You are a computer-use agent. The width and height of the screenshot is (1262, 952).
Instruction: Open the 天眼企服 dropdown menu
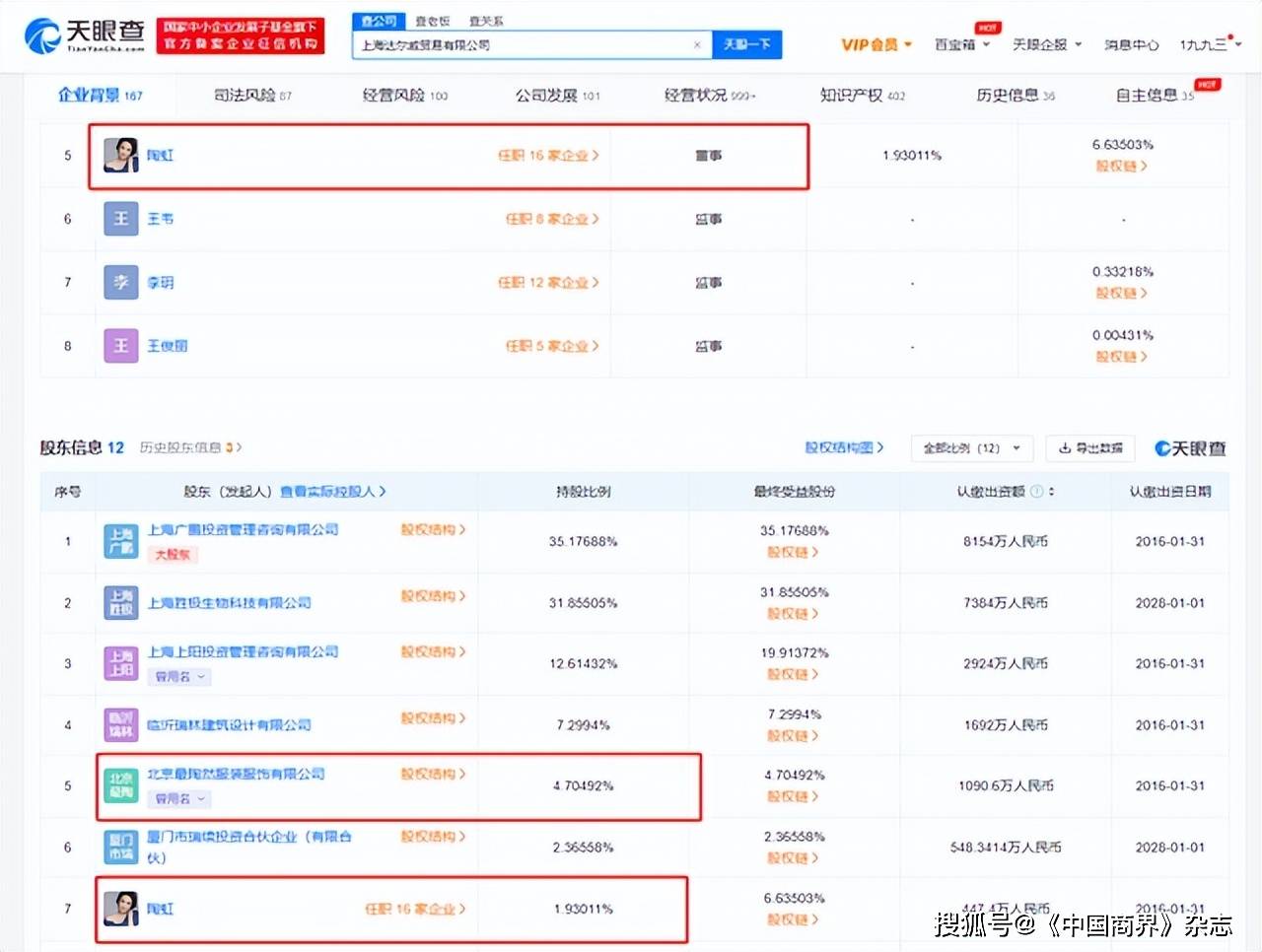tap(1047, 45)
